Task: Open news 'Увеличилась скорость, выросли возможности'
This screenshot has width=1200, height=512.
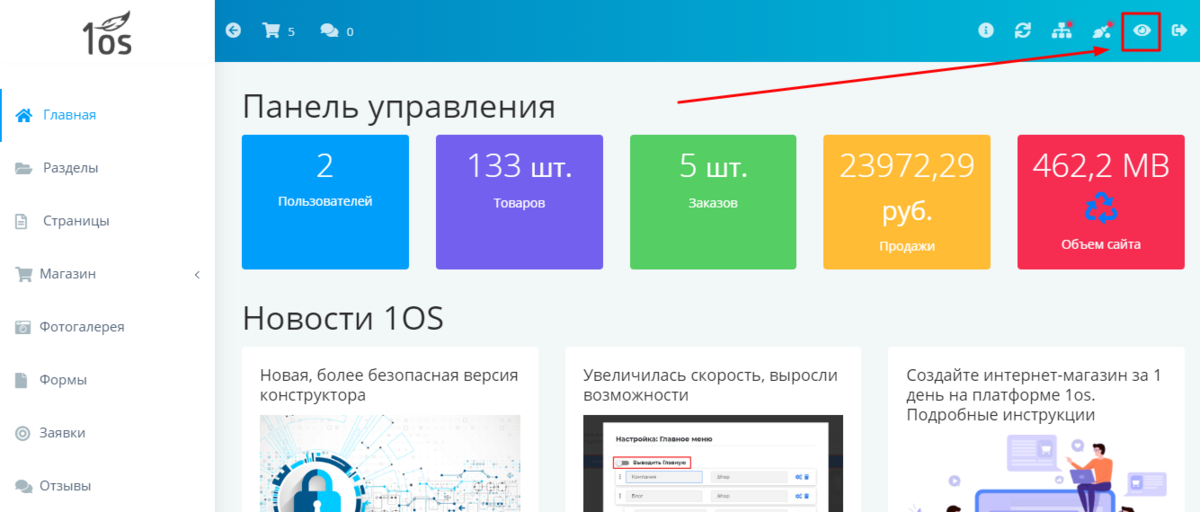Action: point(710,385)
